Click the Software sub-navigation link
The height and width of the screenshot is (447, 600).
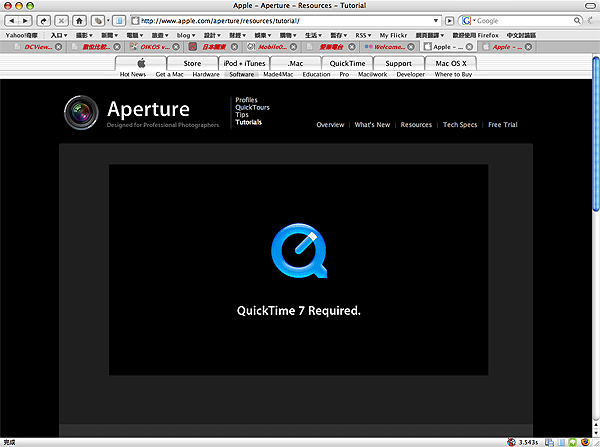click(241, 74)
